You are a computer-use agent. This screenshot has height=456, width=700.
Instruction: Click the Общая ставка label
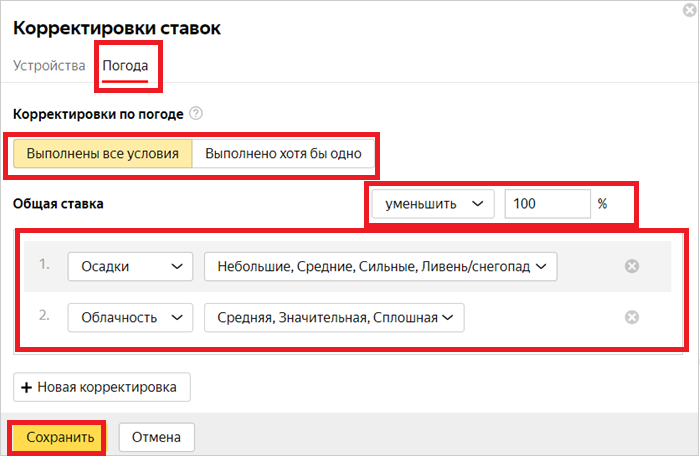(x=58, y=204)
